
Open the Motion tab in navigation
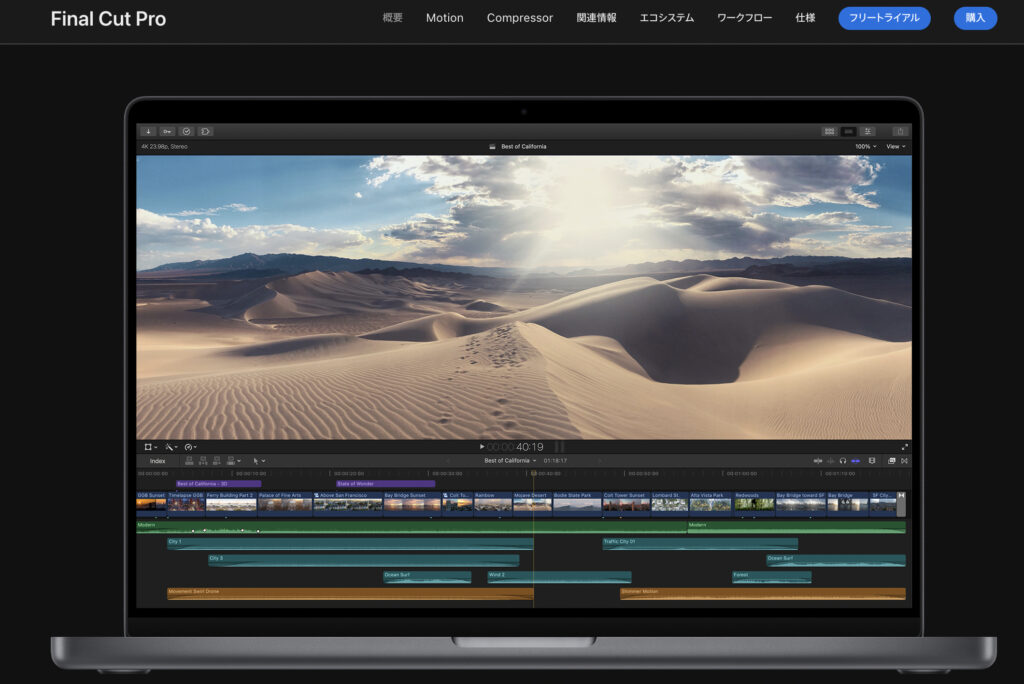444,18
